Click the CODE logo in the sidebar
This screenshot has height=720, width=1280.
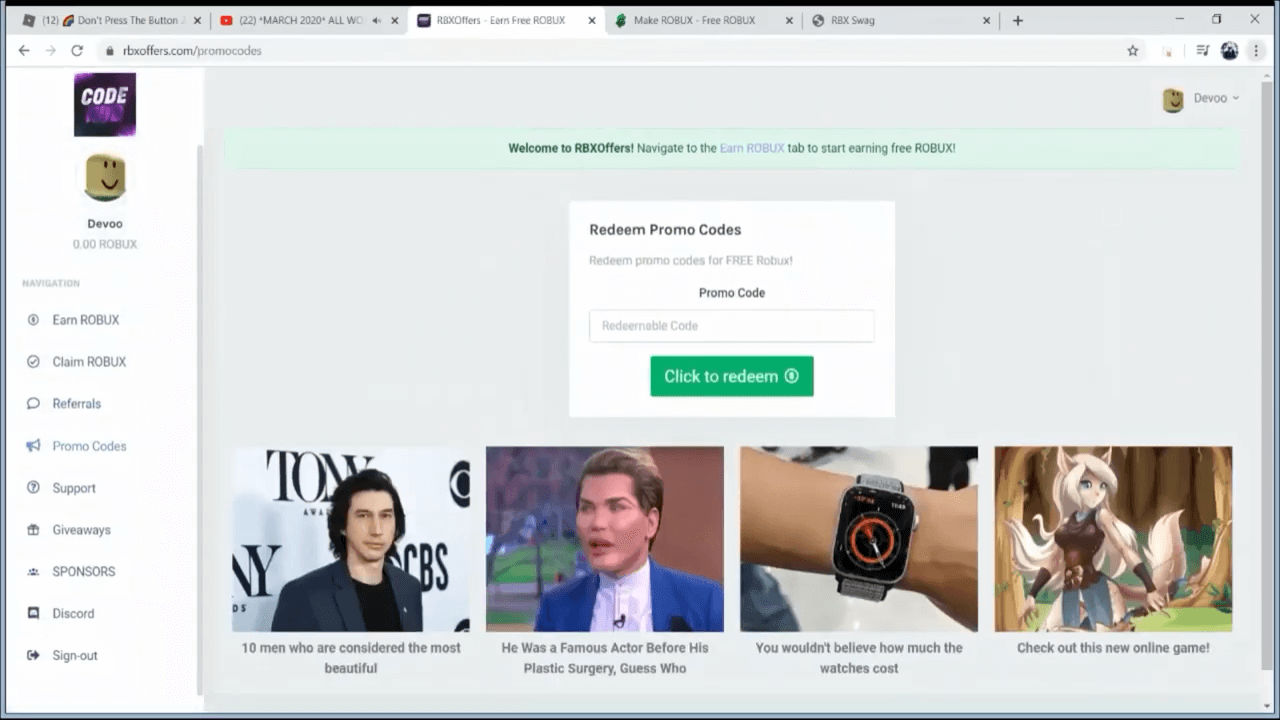coord(105,104)
